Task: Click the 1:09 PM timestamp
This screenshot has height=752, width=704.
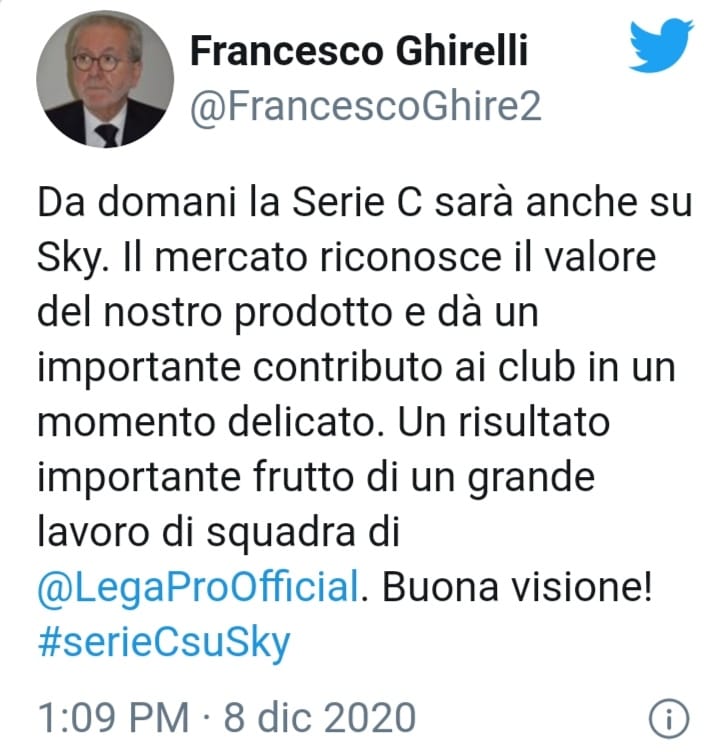Action: [x=113, y=718]
